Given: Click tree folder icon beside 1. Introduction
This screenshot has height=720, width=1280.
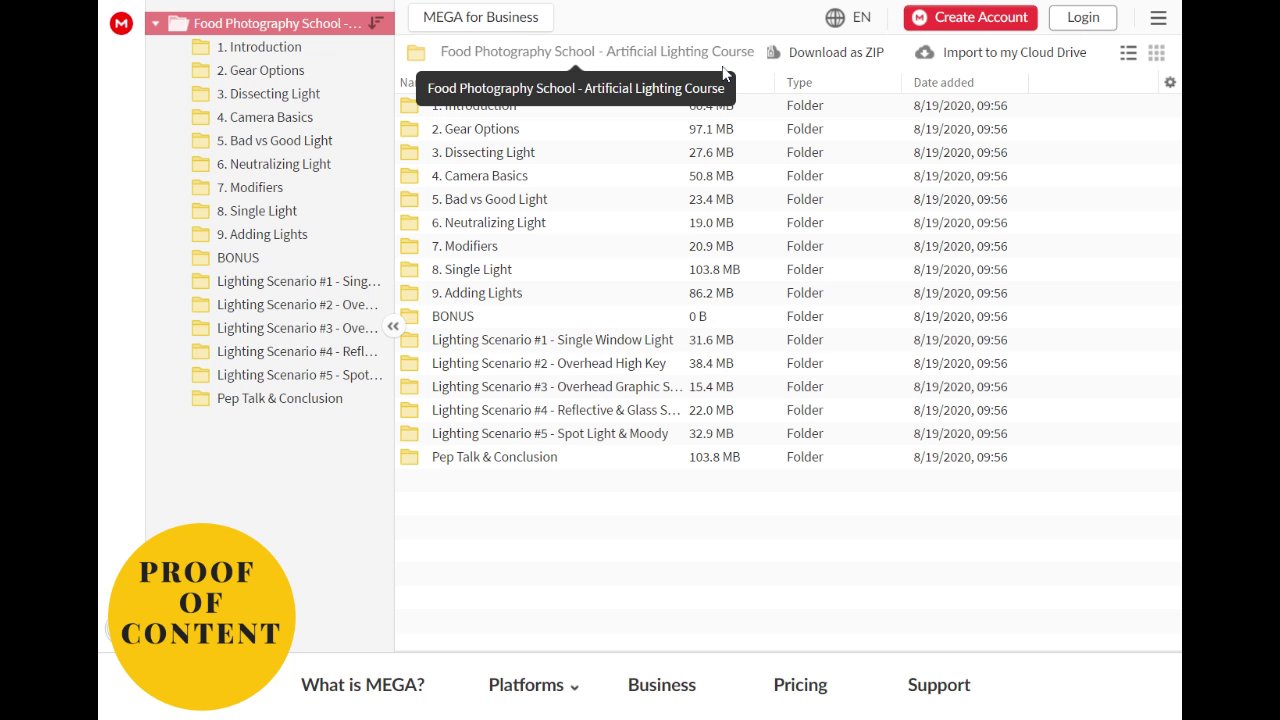Looking at the screenshot, I should click(200, 47).
